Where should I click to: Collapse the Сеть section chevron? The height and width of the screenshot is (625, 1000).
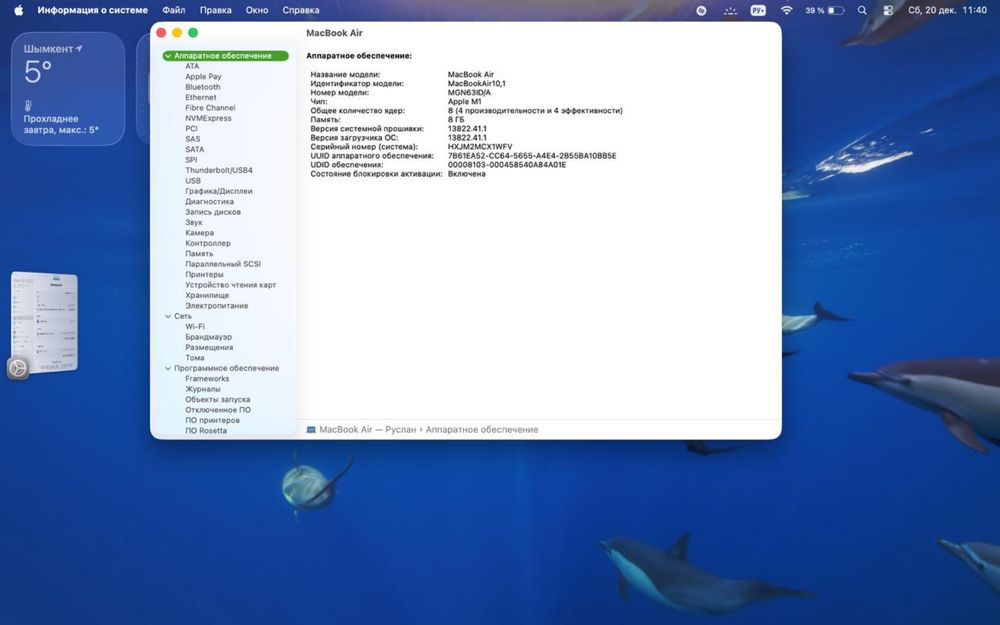[168, 316]
